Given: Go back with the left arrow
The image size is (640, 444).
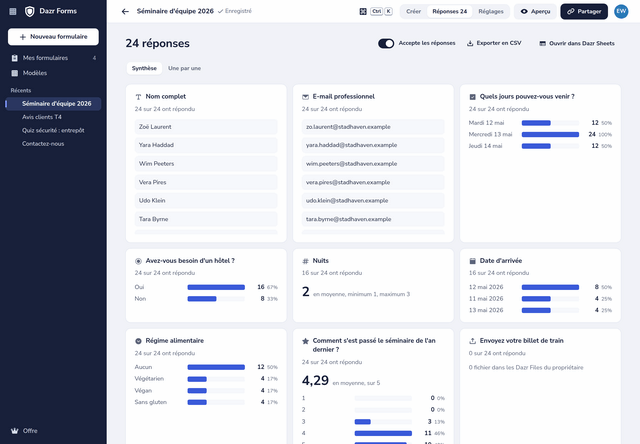Looking at the screenshot, I should pyautogui.click(x=125, y=11).
